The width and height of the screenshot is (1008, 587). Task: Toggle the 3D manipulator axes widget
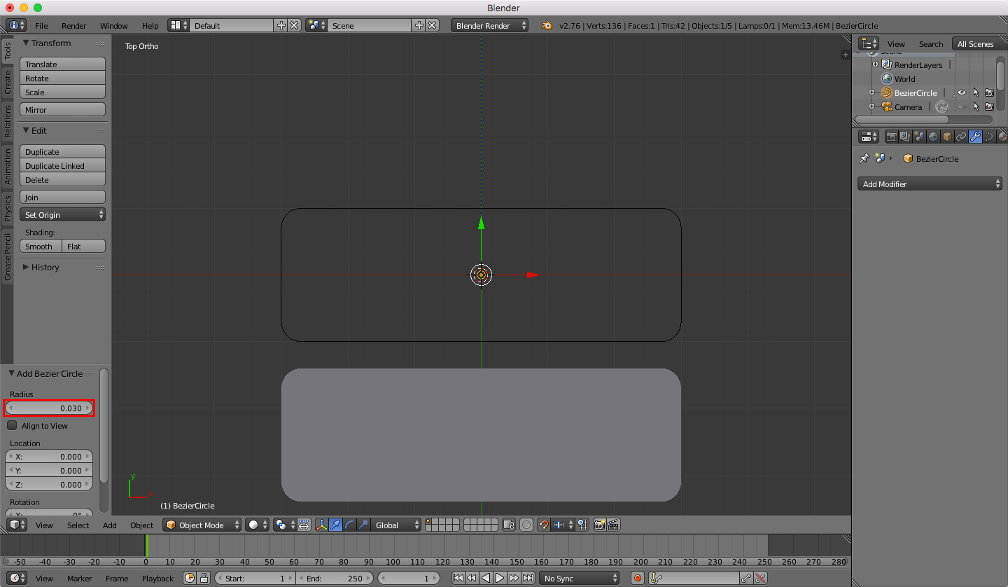point(321,525)
